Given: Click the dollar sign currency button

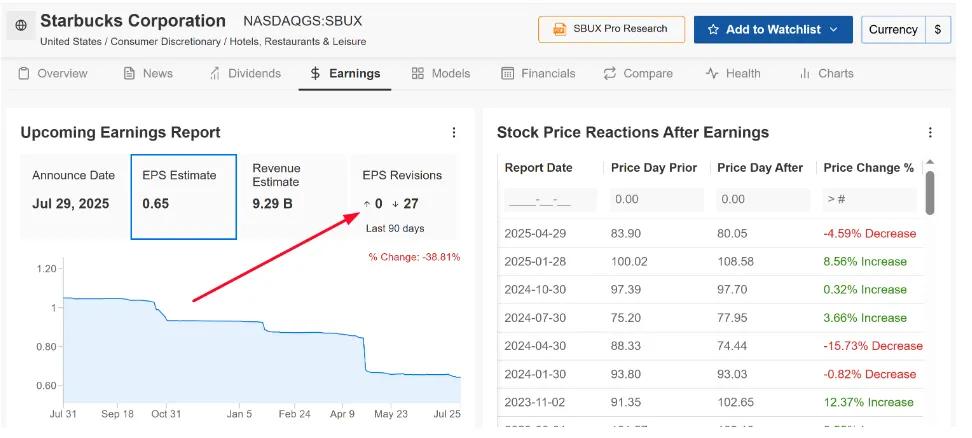Looking at the screenshot, I should click(x=938, y=29).
